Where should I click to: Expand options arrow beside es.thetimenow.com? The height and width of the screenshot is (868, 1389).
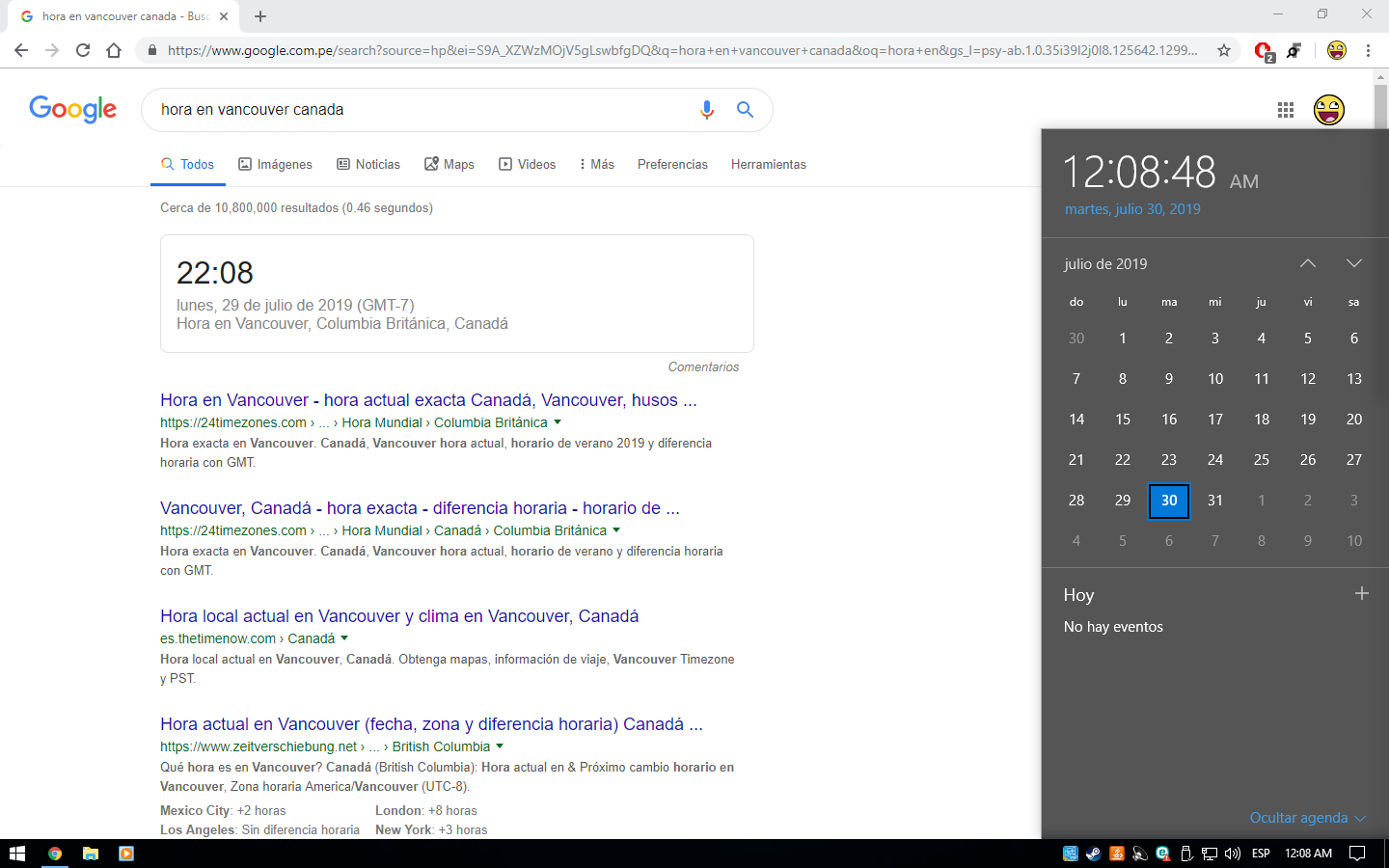coord(344,638)
